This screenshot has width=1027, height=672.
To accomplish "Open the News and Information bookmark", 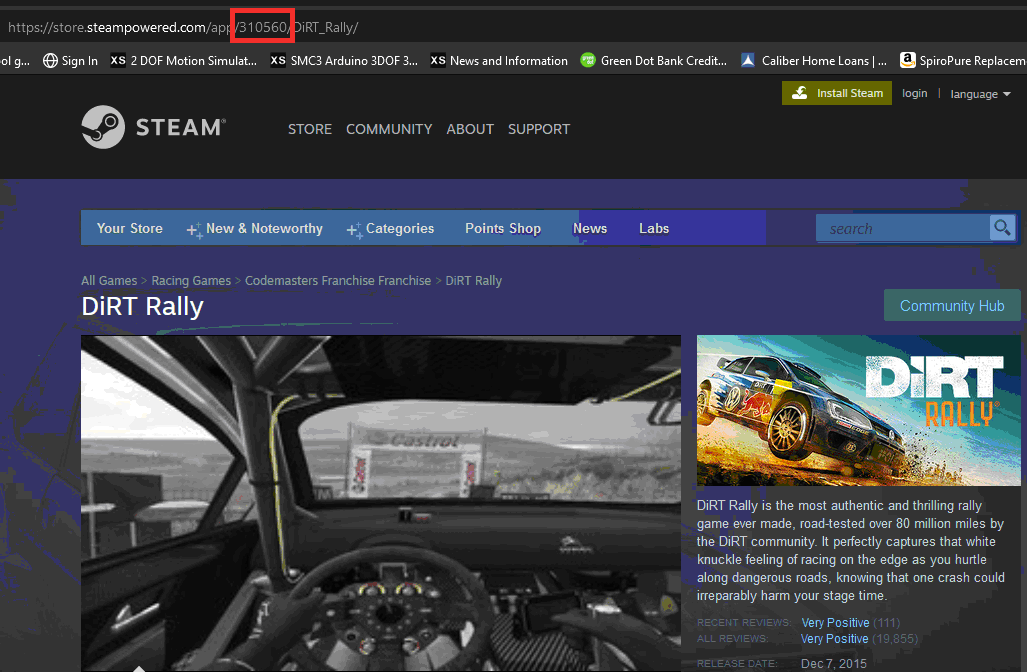I will click(x=499, y=61).
